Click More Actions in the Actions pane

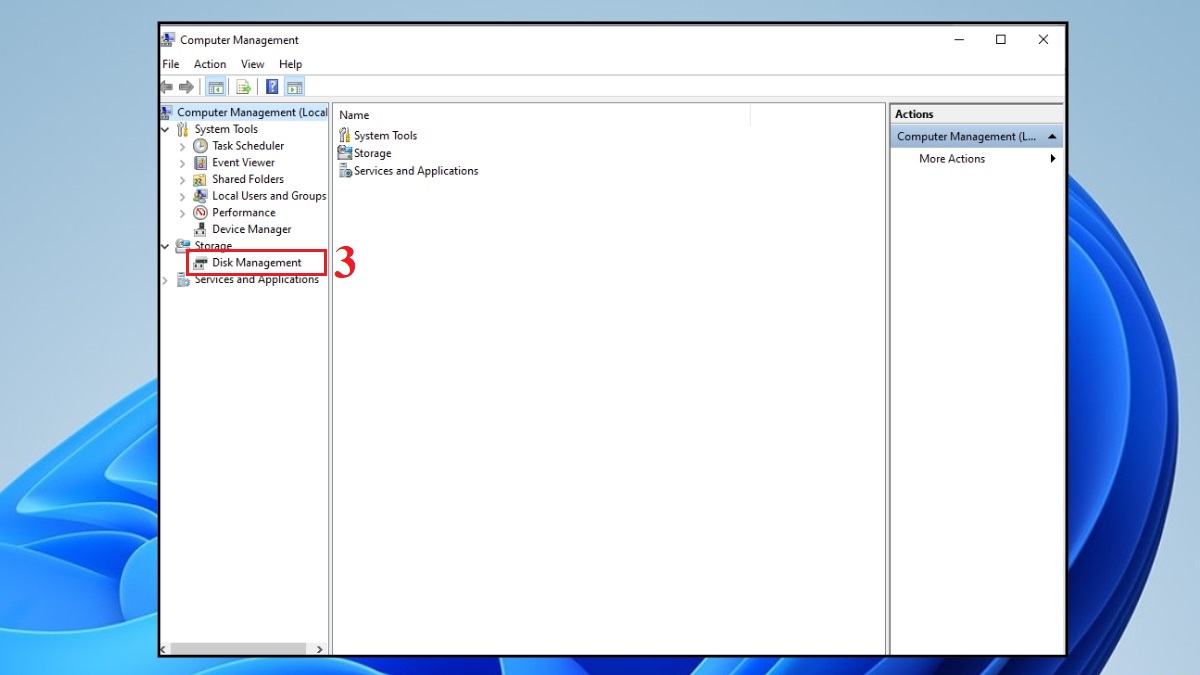click(x=951, y=158)
